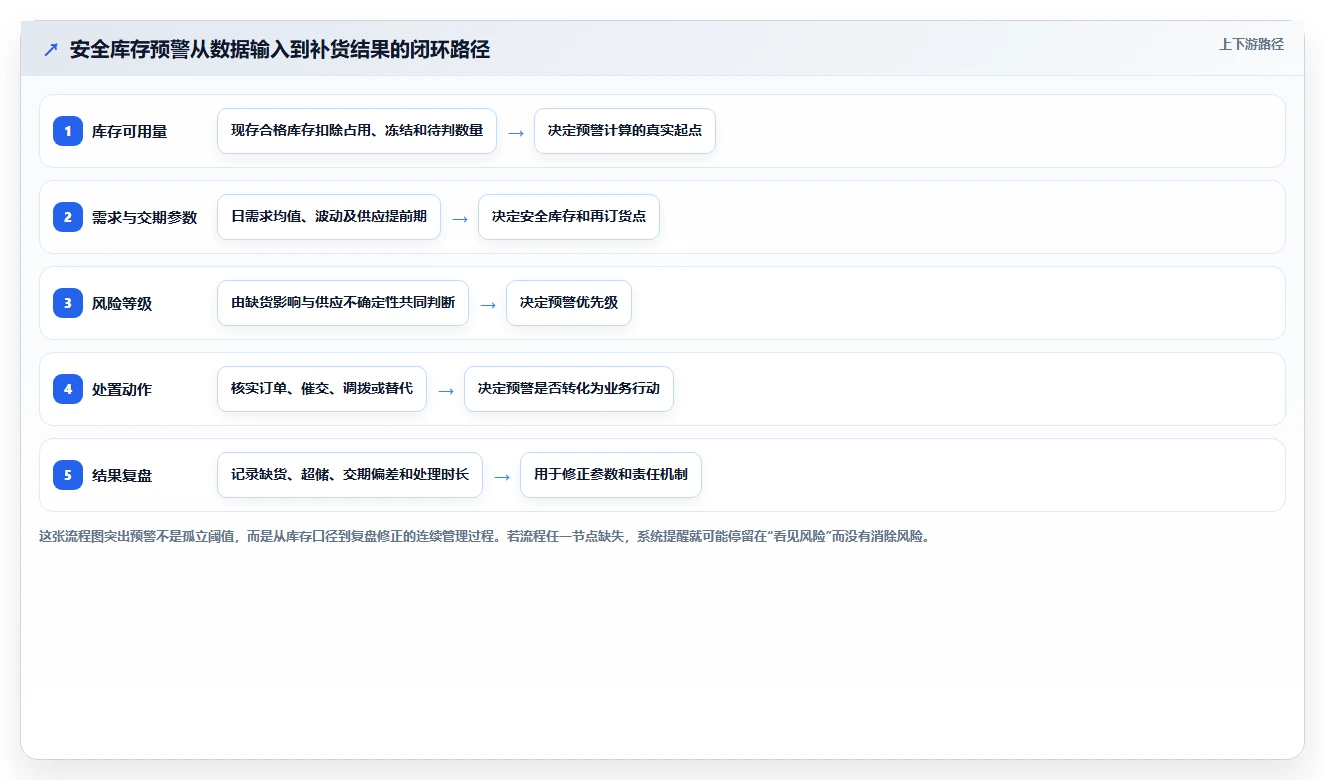The height and width of the screenshot is (780, 1325).
Task: Select the flowchart title 安全库存预警从数据输入到补货结果的闭环路径
Action: point(280,50)
